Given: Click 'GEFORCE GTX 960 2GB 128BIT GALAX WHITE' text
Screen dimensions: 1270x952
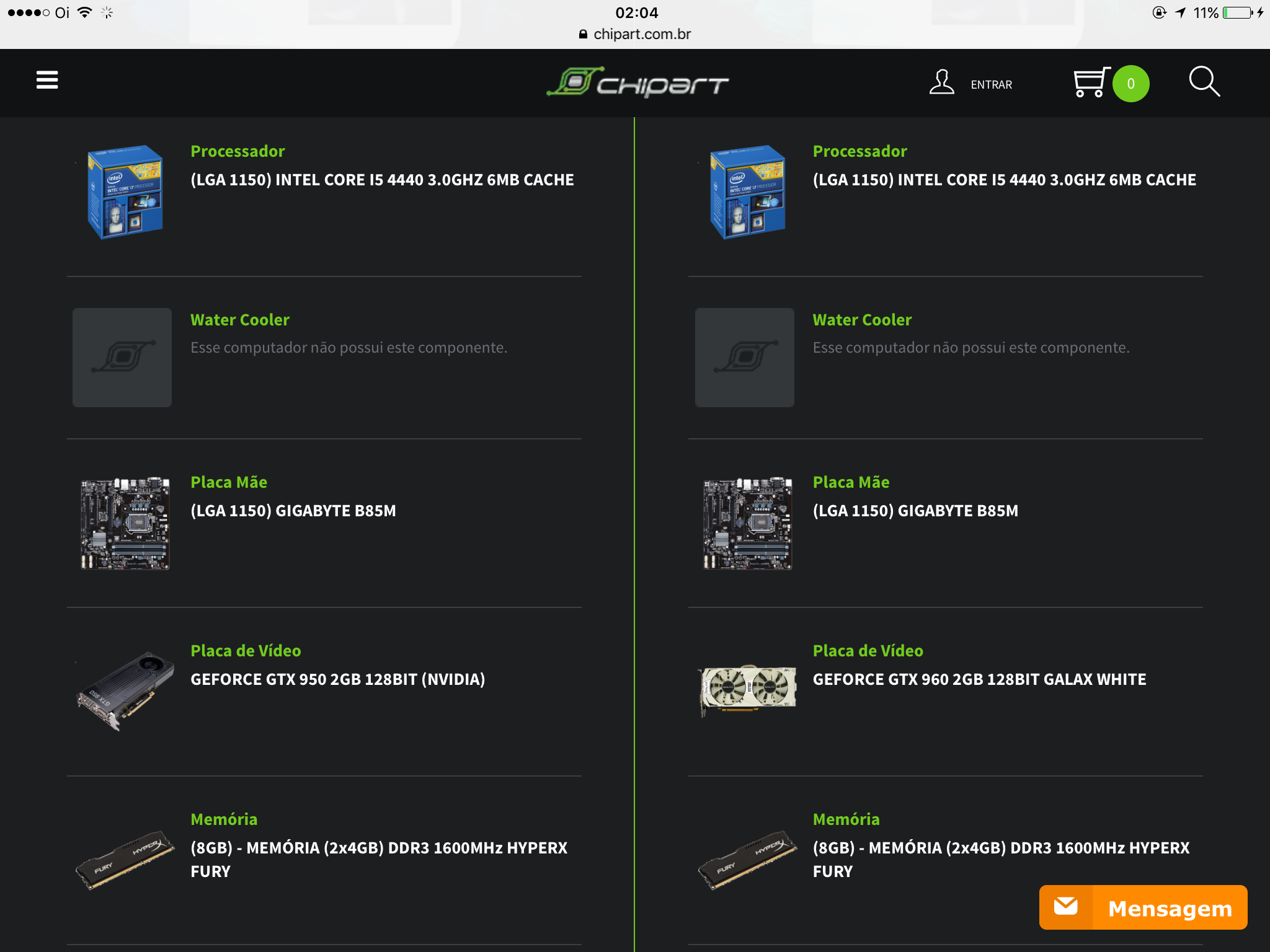Looking at the screenshot, I should [x=980, y=679].
